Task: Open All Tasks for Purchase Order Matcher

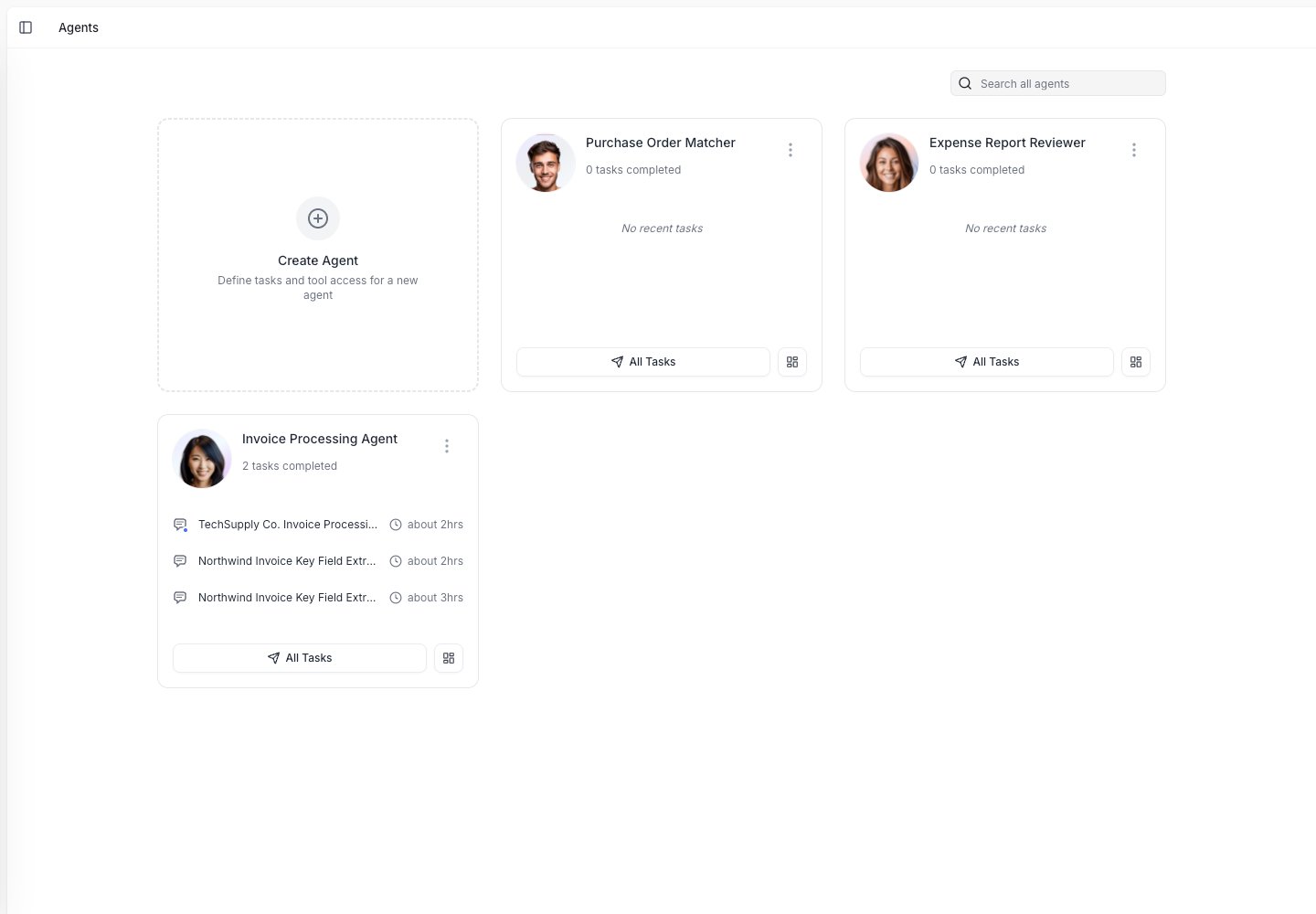Action: pos(643,362)
